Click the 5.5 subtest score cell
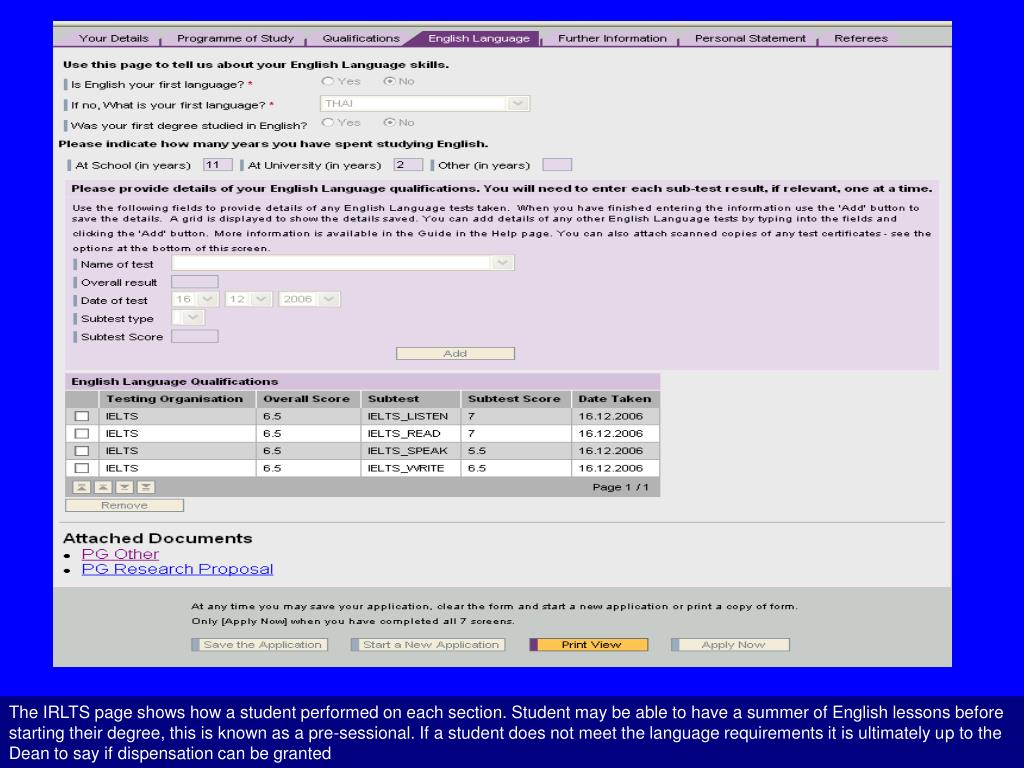Viewport: 1024px width, 768px height. pos(516,451)
